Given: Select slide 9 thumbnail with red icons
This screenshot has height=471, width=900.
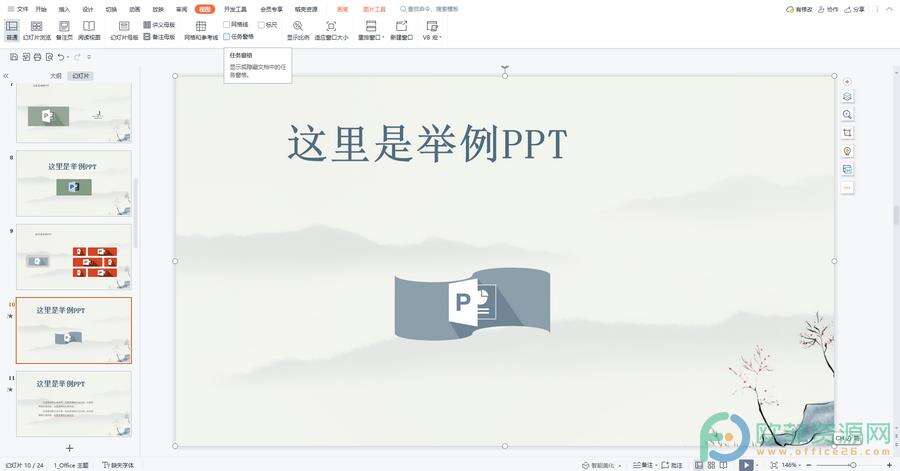Looking at the screenshot, I should coord(74,257).
